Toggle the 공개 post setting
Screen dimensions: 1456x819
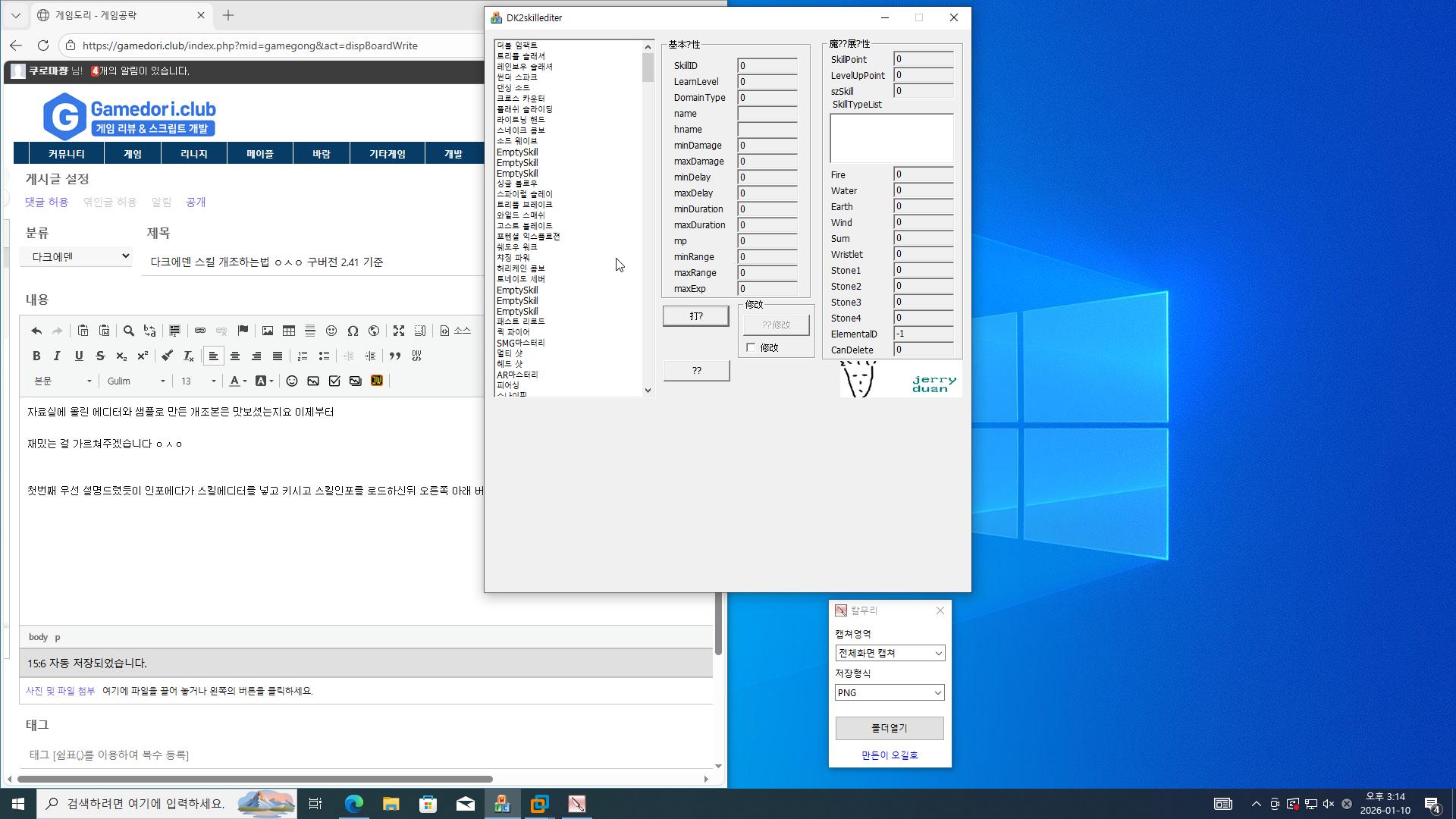[x=196, y=202]
